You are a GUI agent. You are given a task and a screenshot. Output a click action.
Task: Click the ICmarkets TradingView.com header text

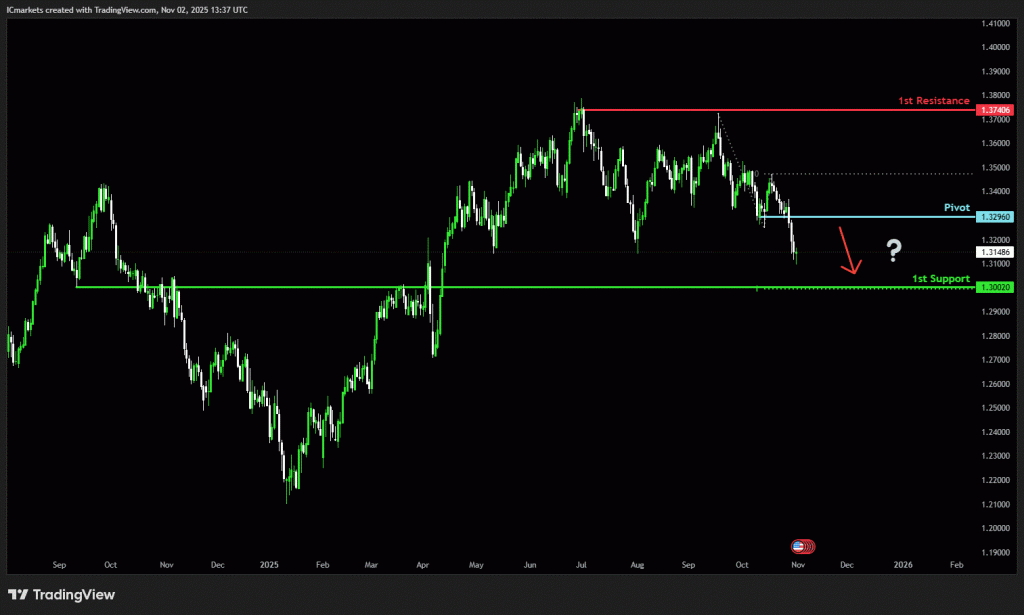click(127, 9)
